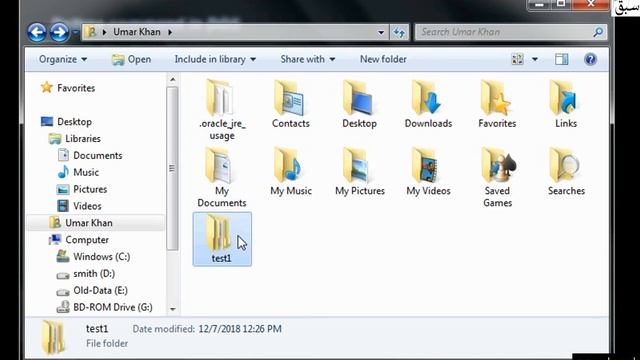640x360 pixels.
Task: Select Favorites in the navigation pane
Action: click(x=76, y=88)
